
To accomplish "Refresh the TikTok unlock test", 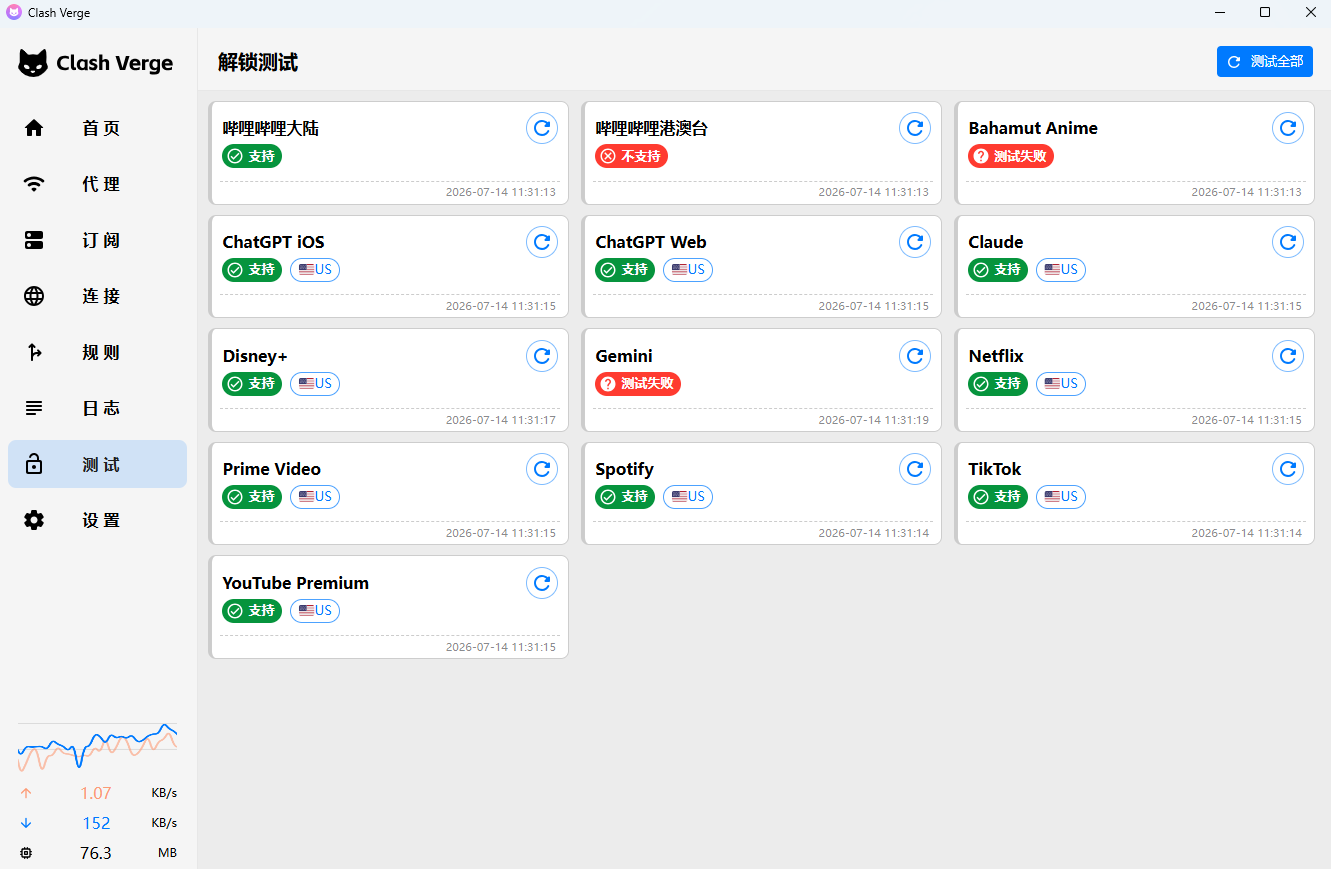I will (x=1288, y=468).
